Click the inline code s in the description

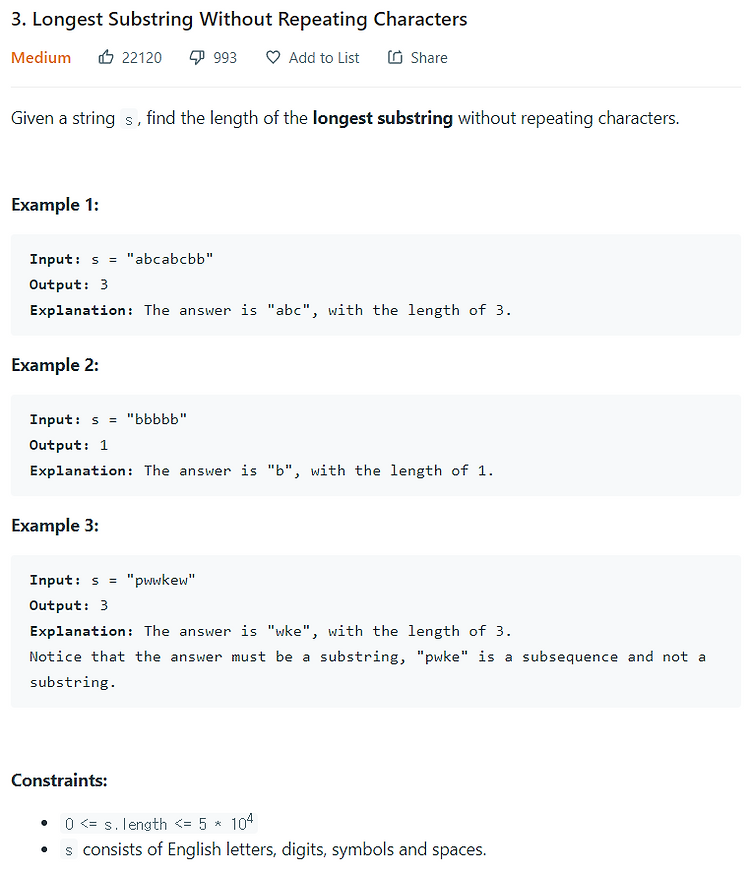click(x=129, y=119)
